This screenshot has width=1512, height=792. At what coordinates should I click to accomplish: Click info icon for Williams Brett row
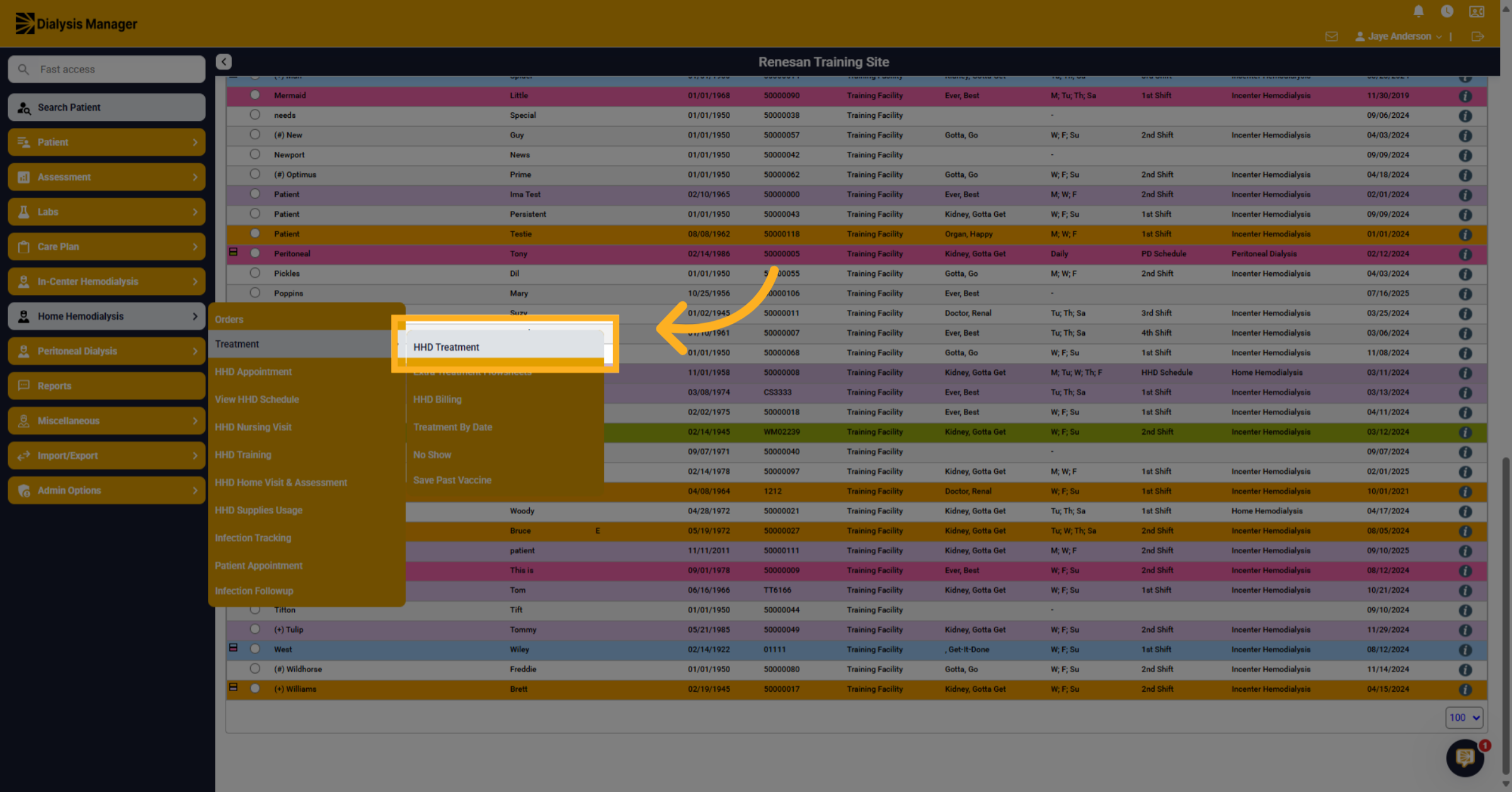1465,689
